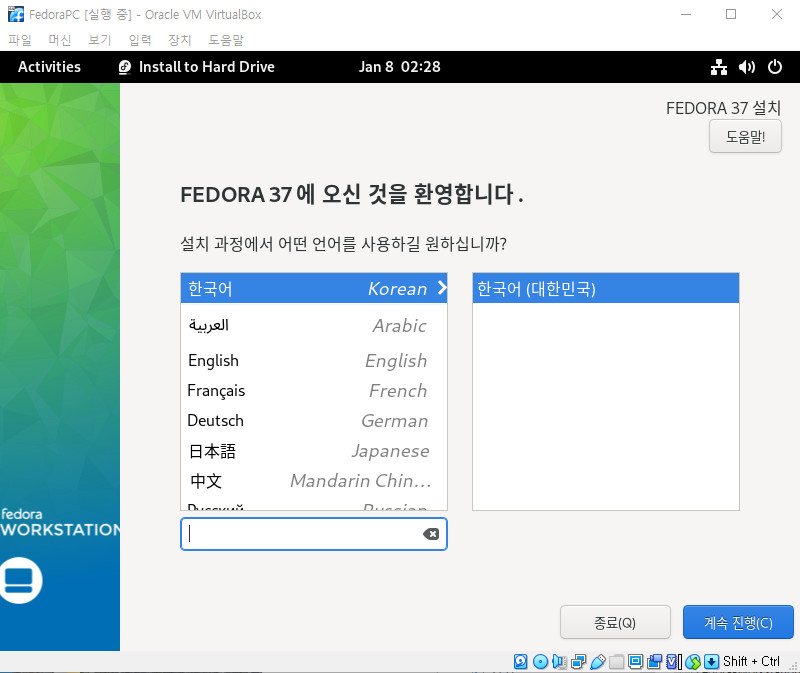Click the VirtualBox display status icon
This screenshot has height=673, width=800.
(635, 662)
